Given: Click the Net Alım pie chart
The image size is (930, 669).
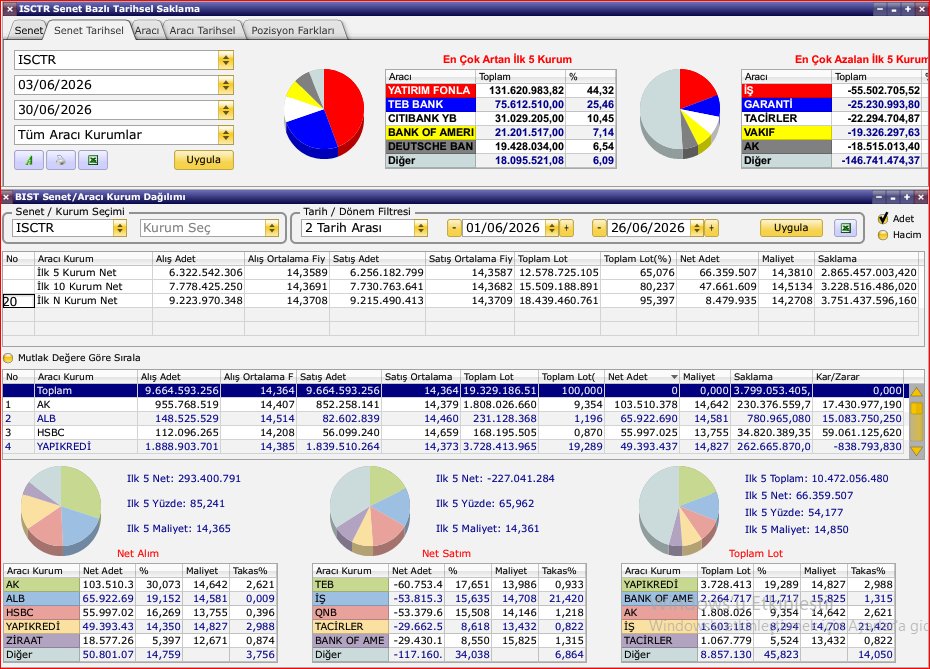Looking at the screenshot, I should pos(61,509).
